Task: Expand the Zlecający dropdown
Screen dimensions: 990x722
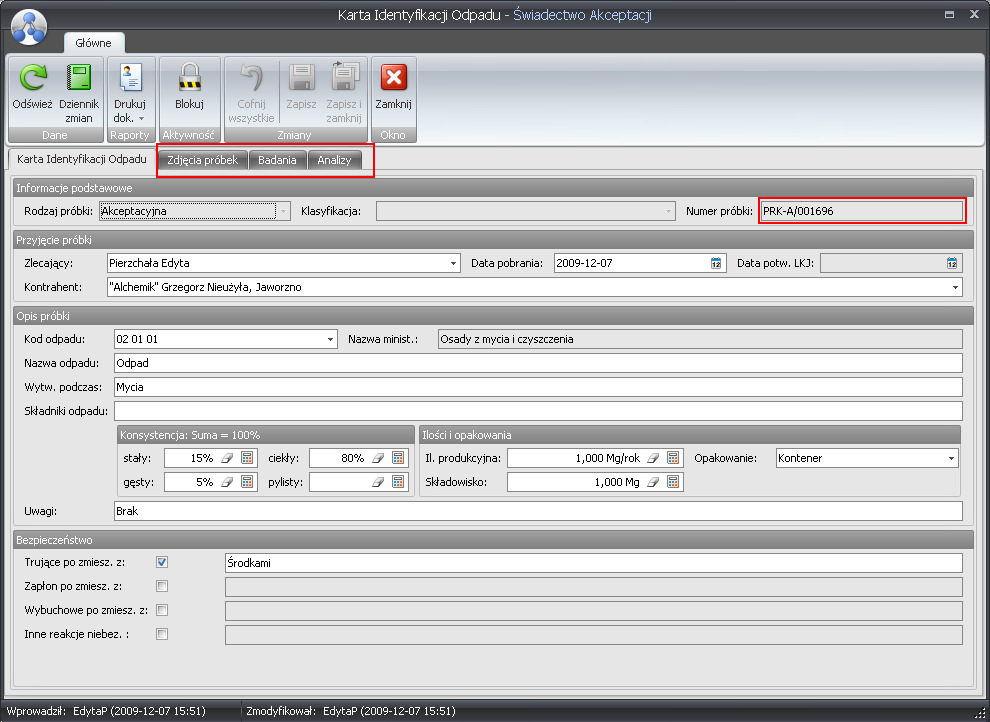Action: (453, 263)
